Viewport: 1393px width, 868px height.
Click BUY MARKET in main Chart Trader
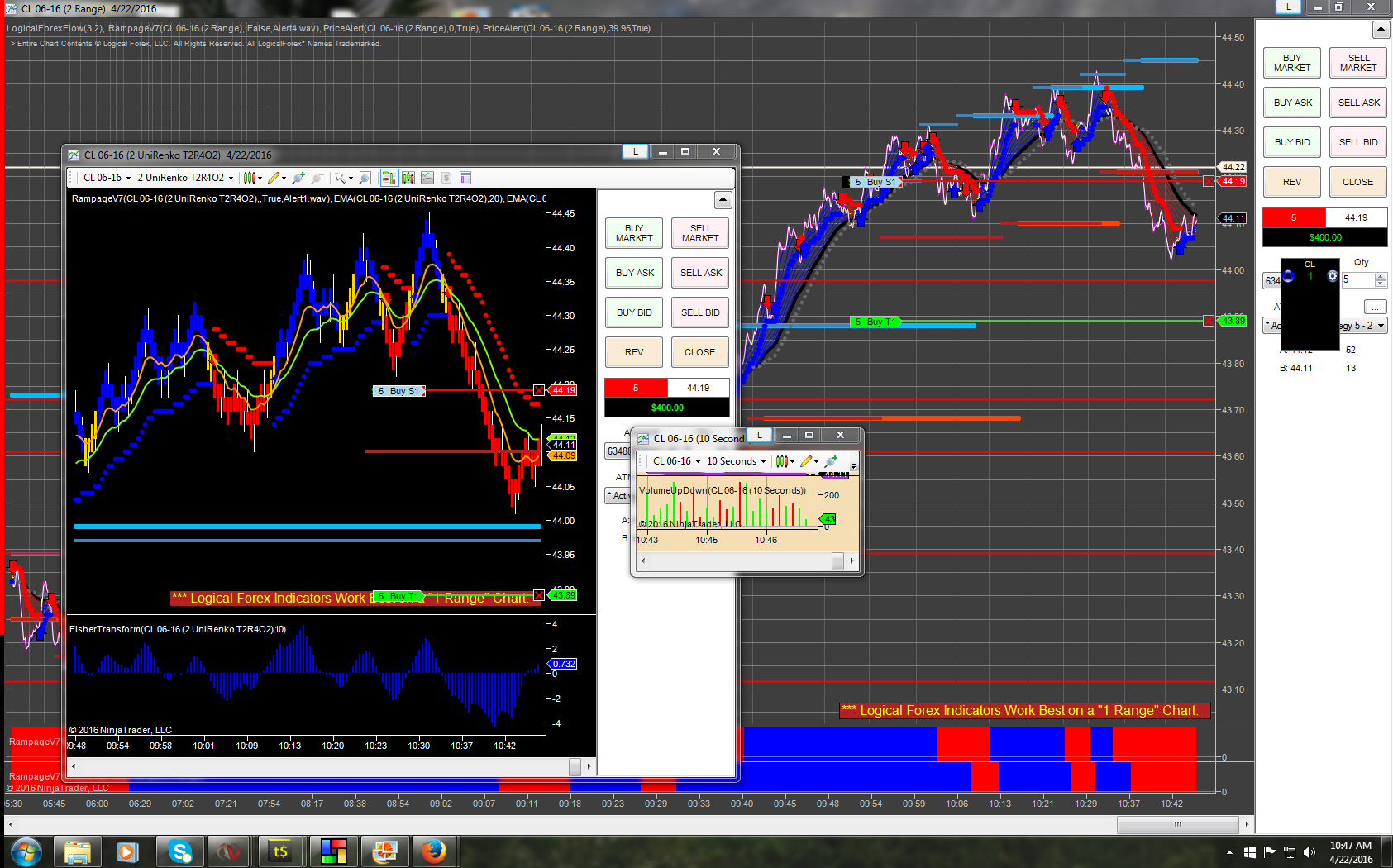1292,63
